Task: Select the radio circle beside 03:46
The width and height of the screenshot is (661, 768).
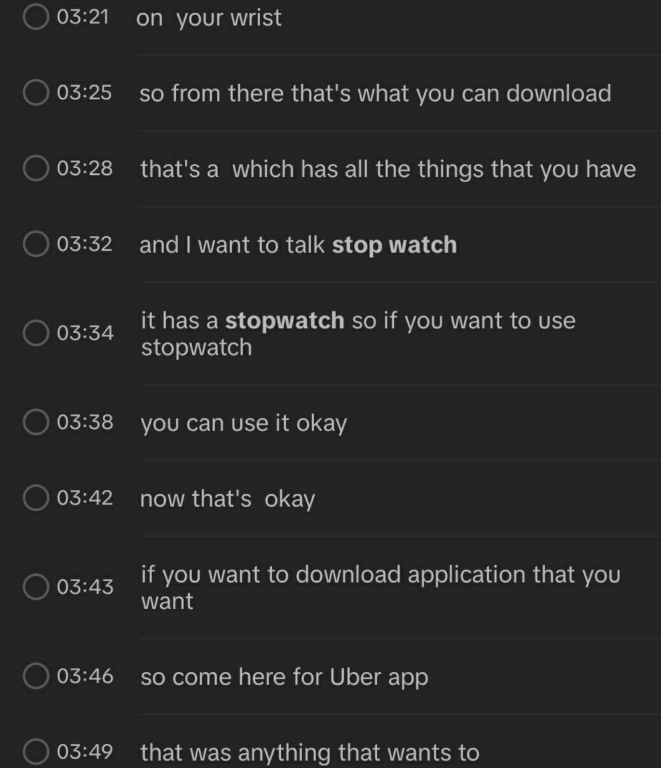Action: (36, 676)
